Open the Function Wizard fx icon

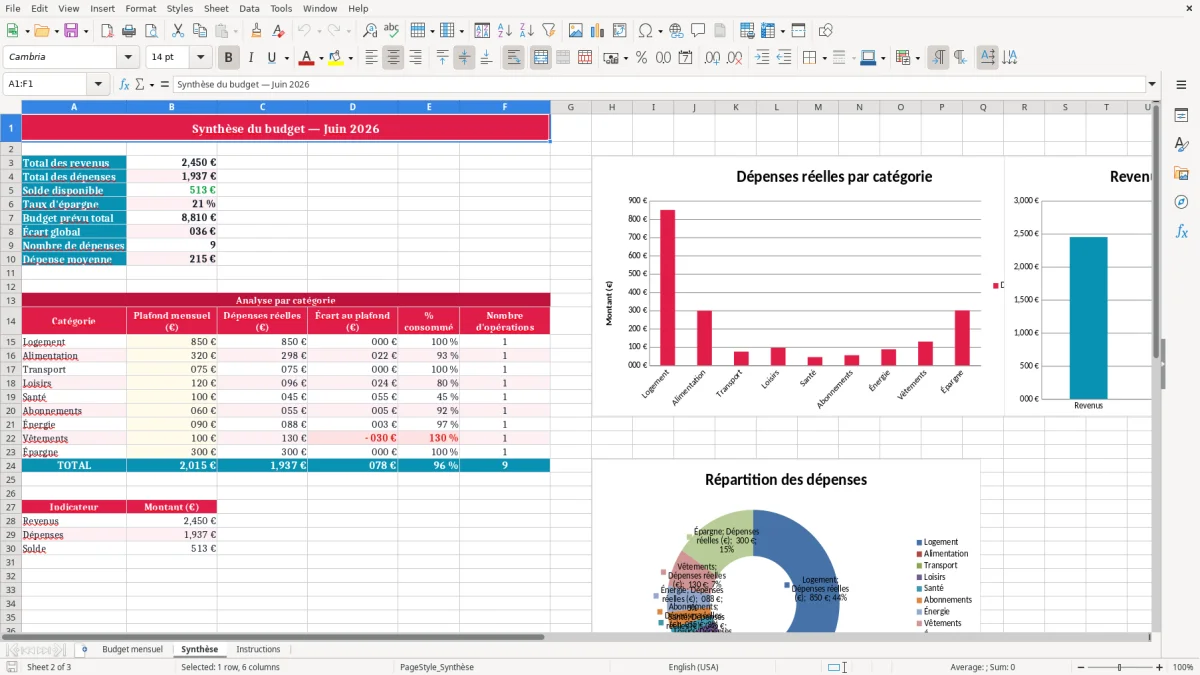pyautogui.click(x=125, y=84)
